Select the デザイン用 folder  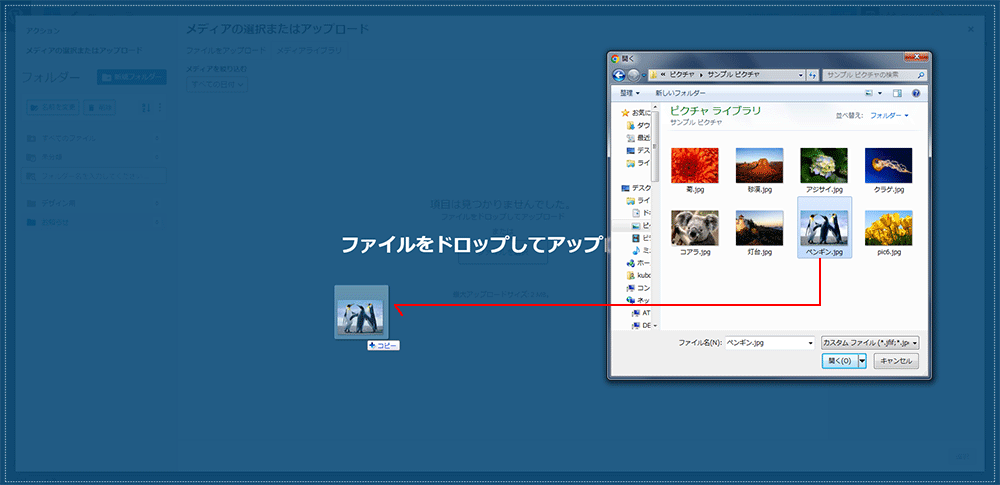[x=93, y=203]
